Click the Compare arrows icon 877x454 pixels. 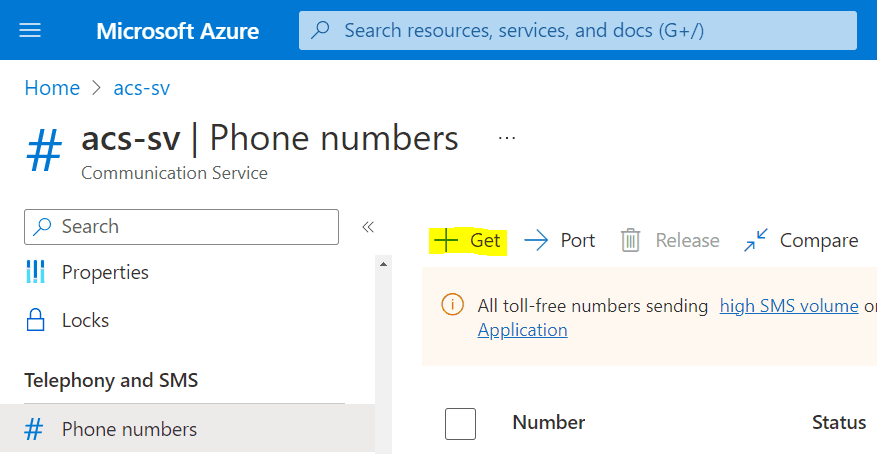pyautogui.click(x=756, y=240)
